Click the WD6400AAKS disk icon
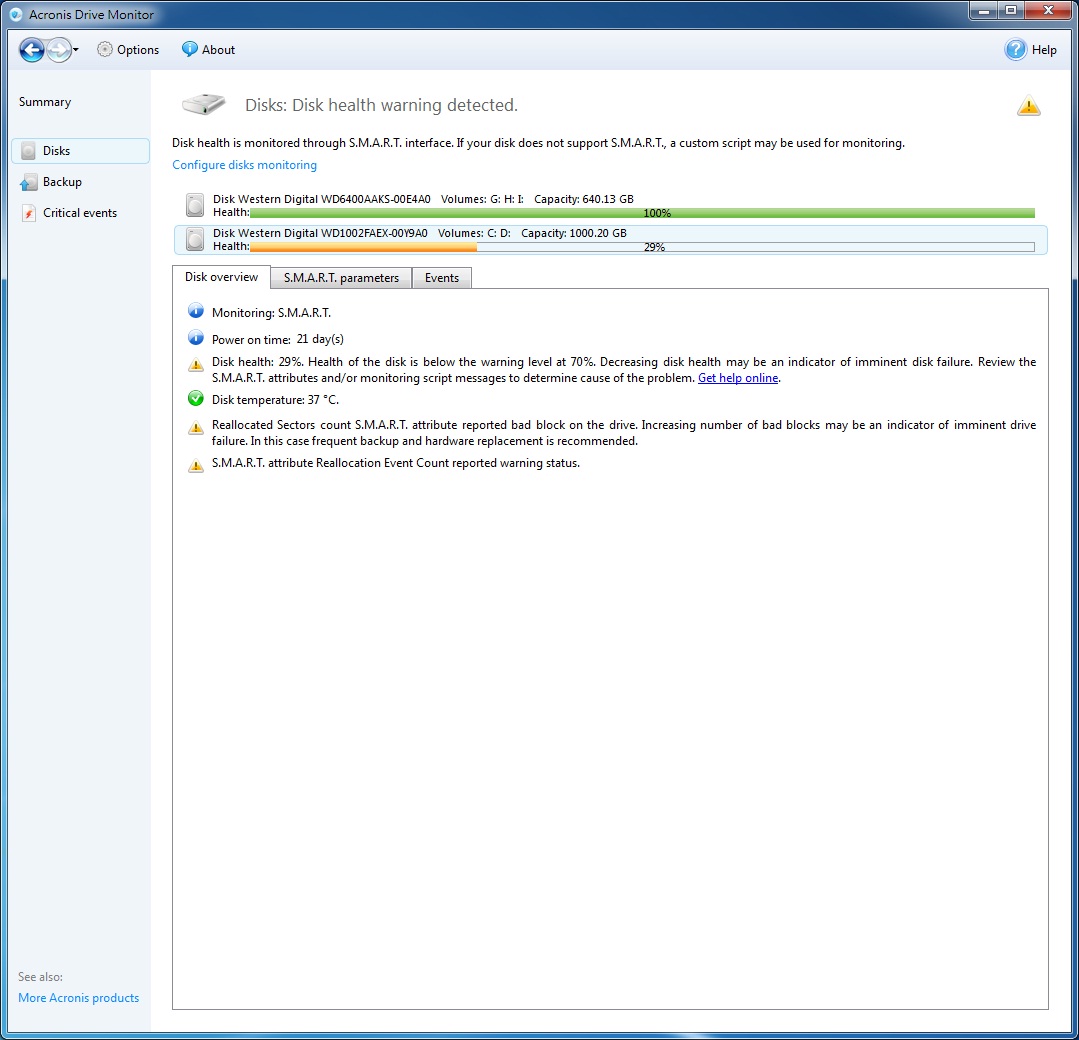Screen dimensions: 1079x1040 pyautogui.click(x=195, y=205)
